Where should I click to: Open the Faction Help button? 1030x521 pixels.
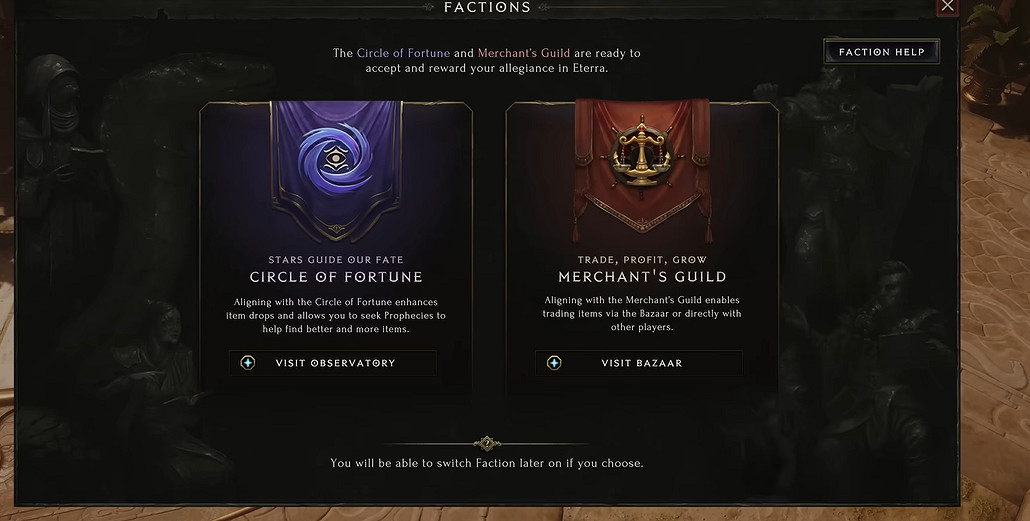(x=881, y=52)
